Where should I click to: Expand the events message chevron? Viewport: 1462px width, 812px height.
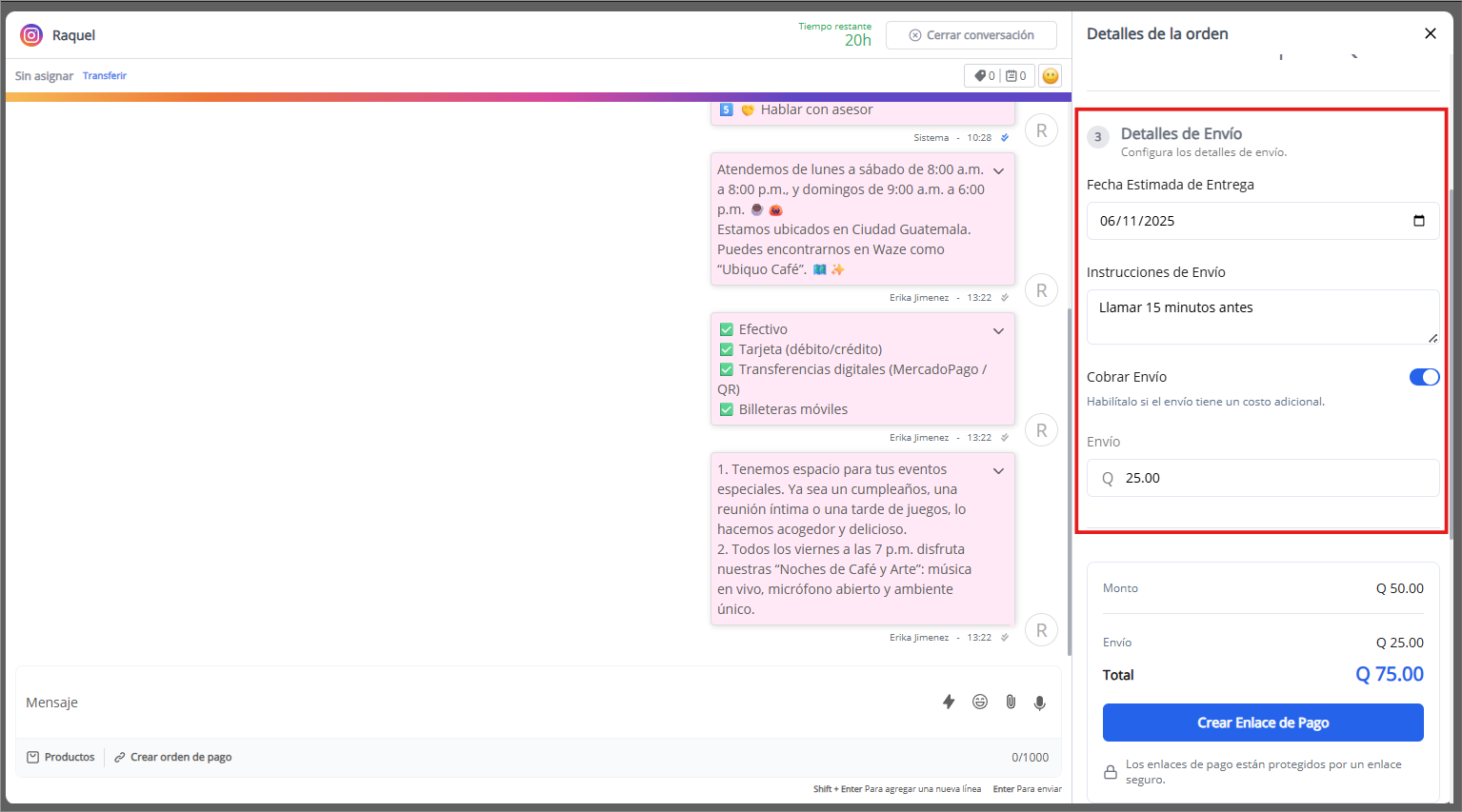[998, 471]
